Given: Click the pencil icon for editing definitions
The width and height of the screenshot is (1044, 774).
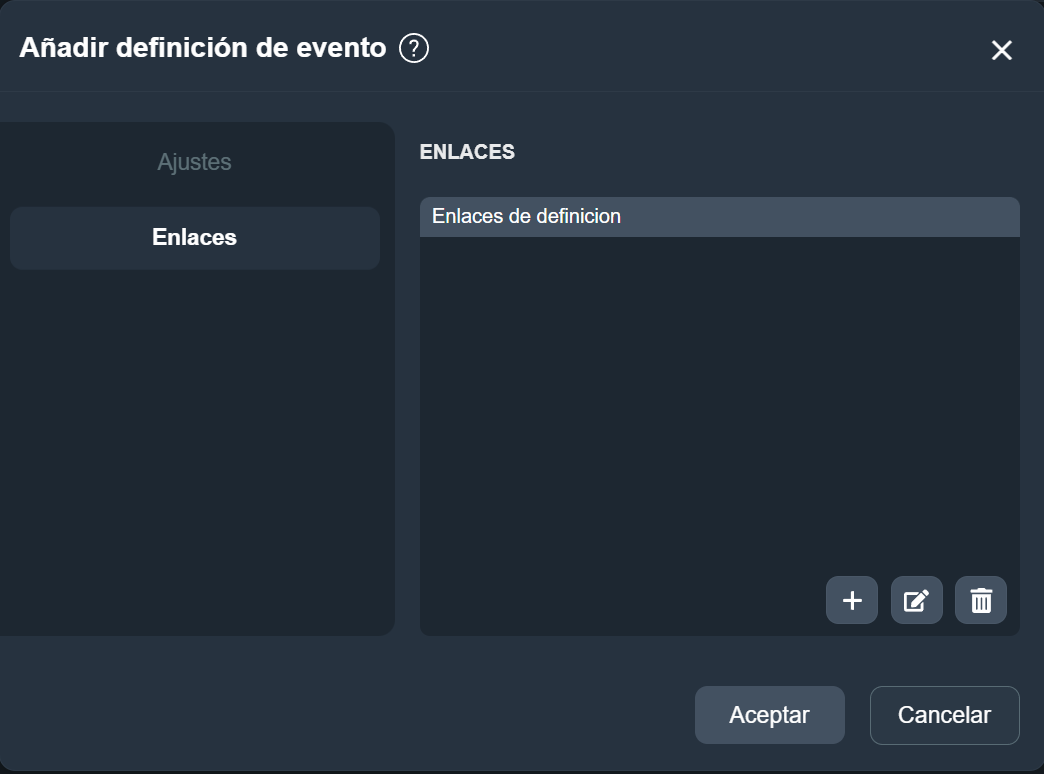Looking at the screenshot, I should pyautogui.click(x=916, y=600).
